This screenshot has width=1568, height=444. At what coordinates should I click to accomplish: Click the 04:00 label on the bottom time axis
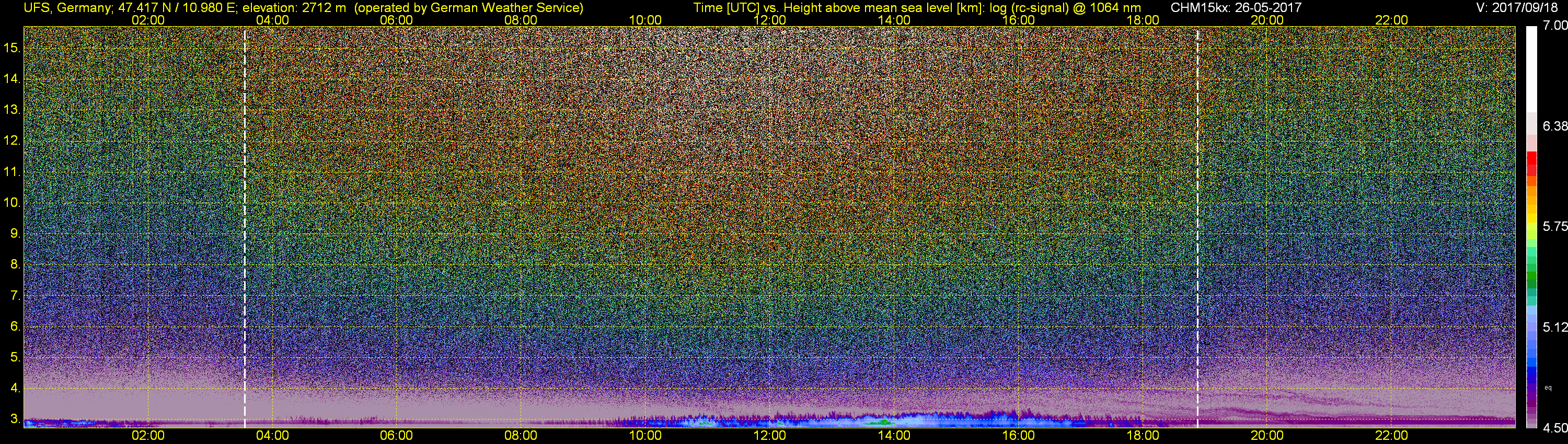click(x=272, y=436)
